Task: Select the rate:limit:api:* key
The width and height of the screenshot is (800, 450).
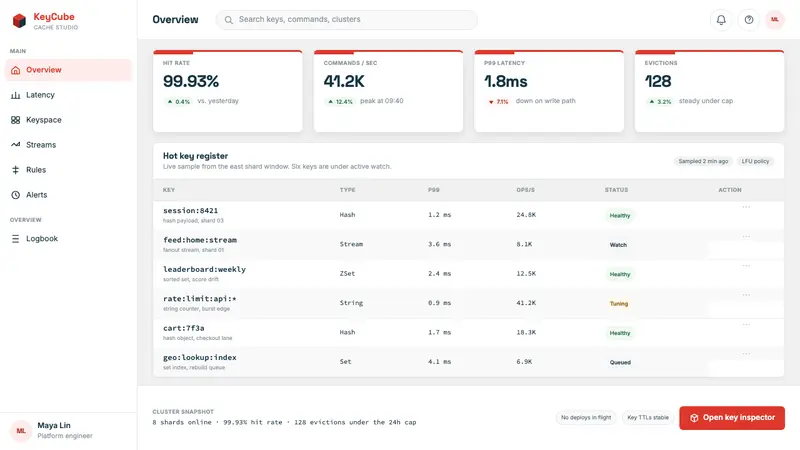Action: (x=199, y=298)
